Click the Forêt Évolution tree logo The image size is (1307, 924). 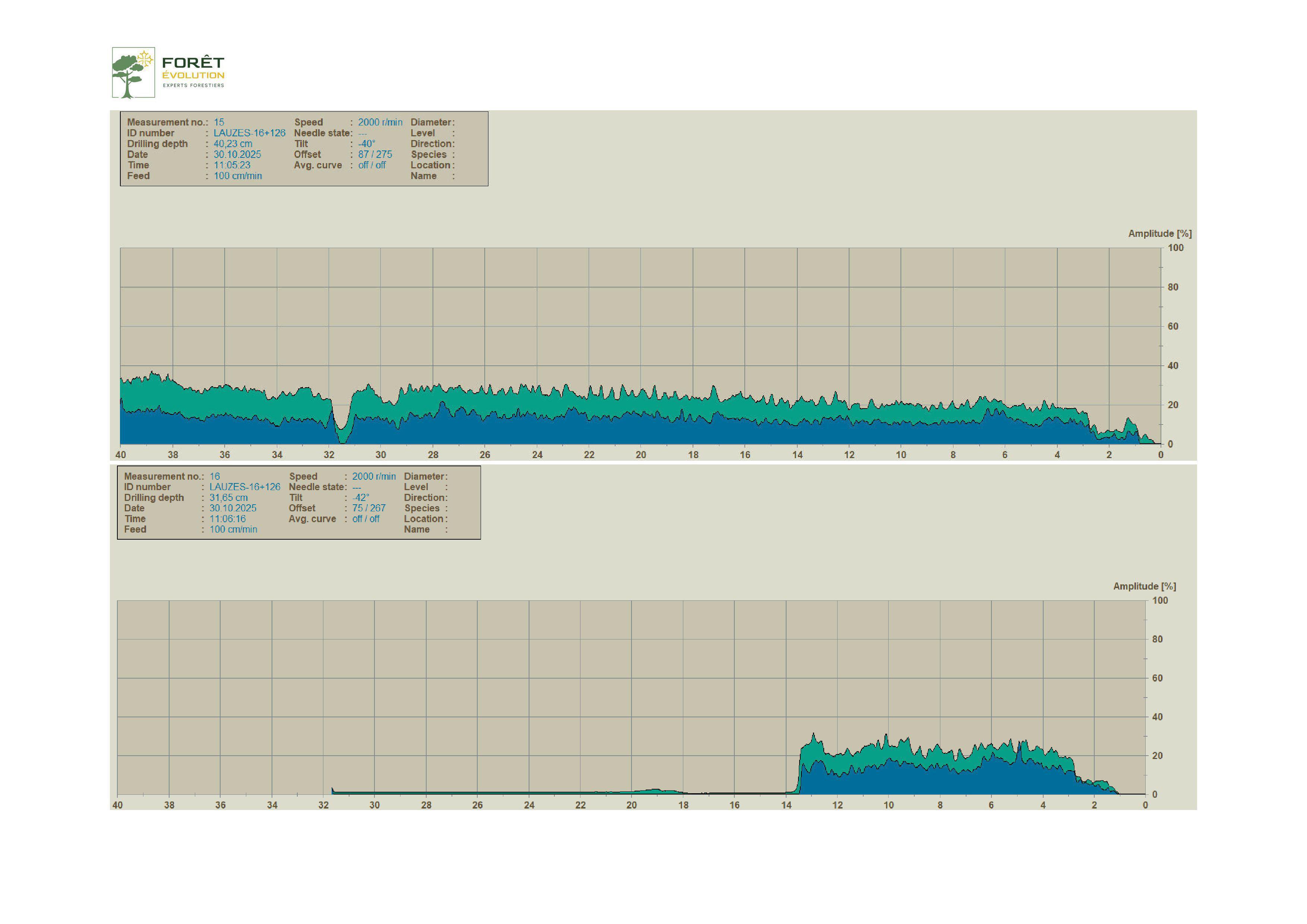pos(133,73)
